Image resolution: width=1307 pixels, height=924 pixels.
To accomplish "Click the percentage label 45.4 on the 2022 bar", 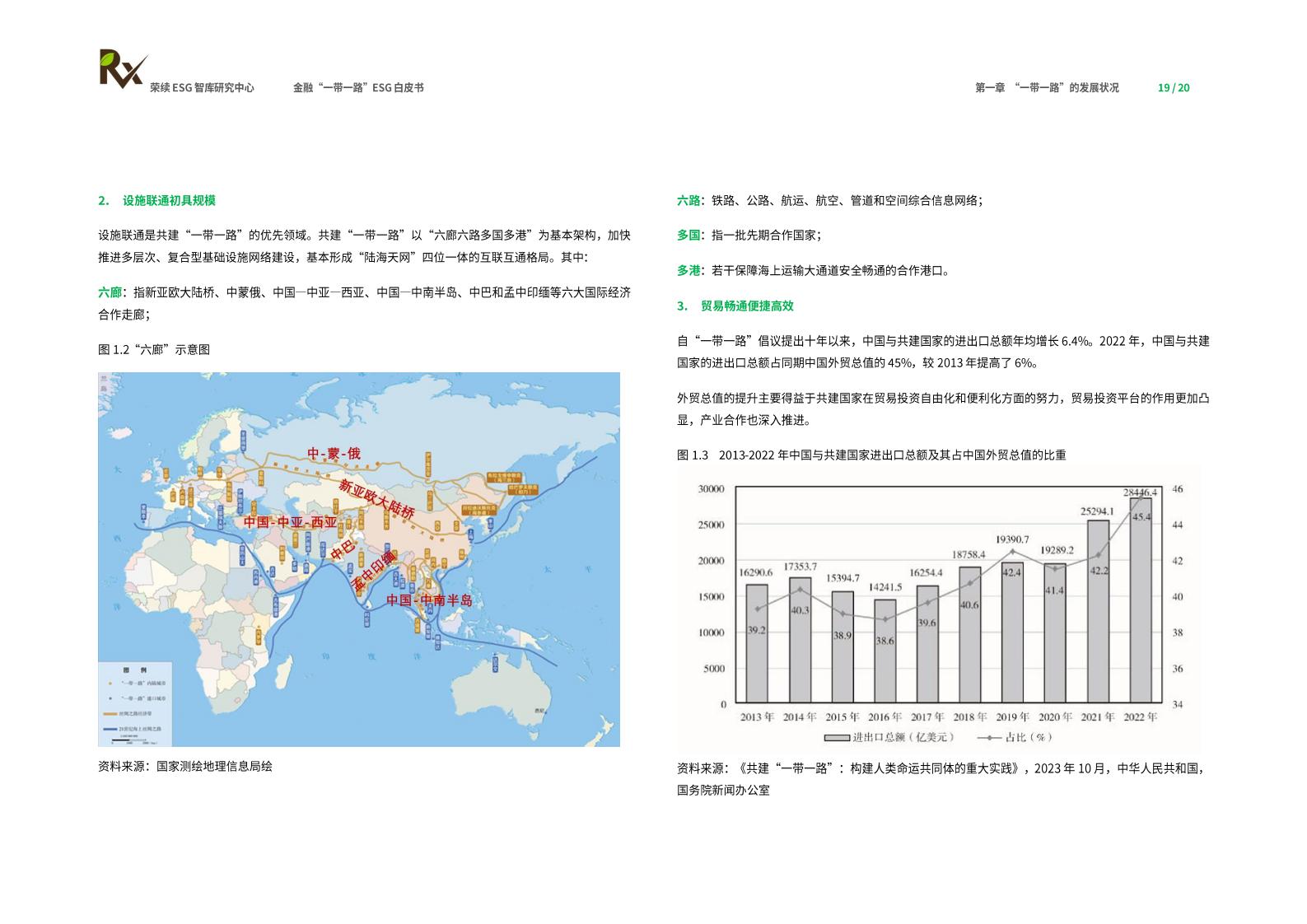I will (x=1141, y=517).
